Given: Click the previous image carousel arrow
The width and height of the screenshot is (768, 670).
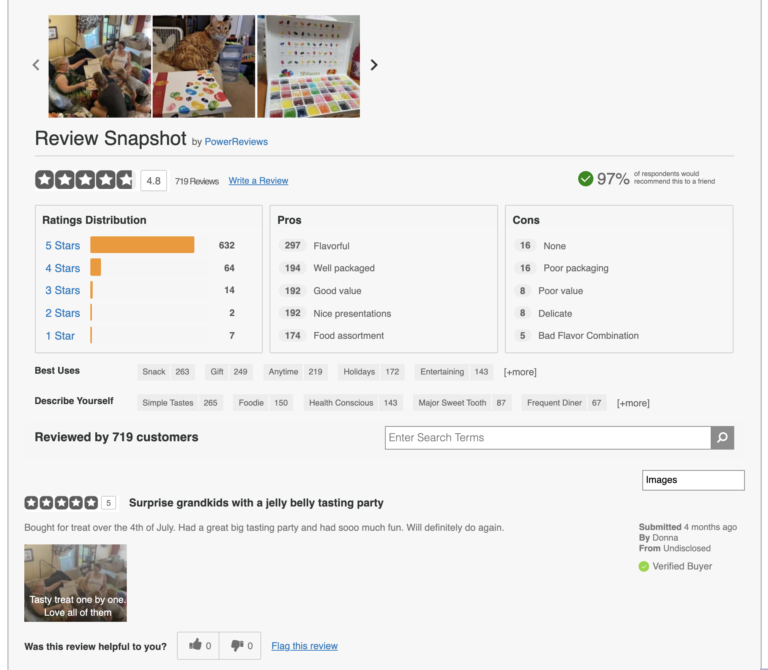Looking at the screenshot, I should (36, 65).
